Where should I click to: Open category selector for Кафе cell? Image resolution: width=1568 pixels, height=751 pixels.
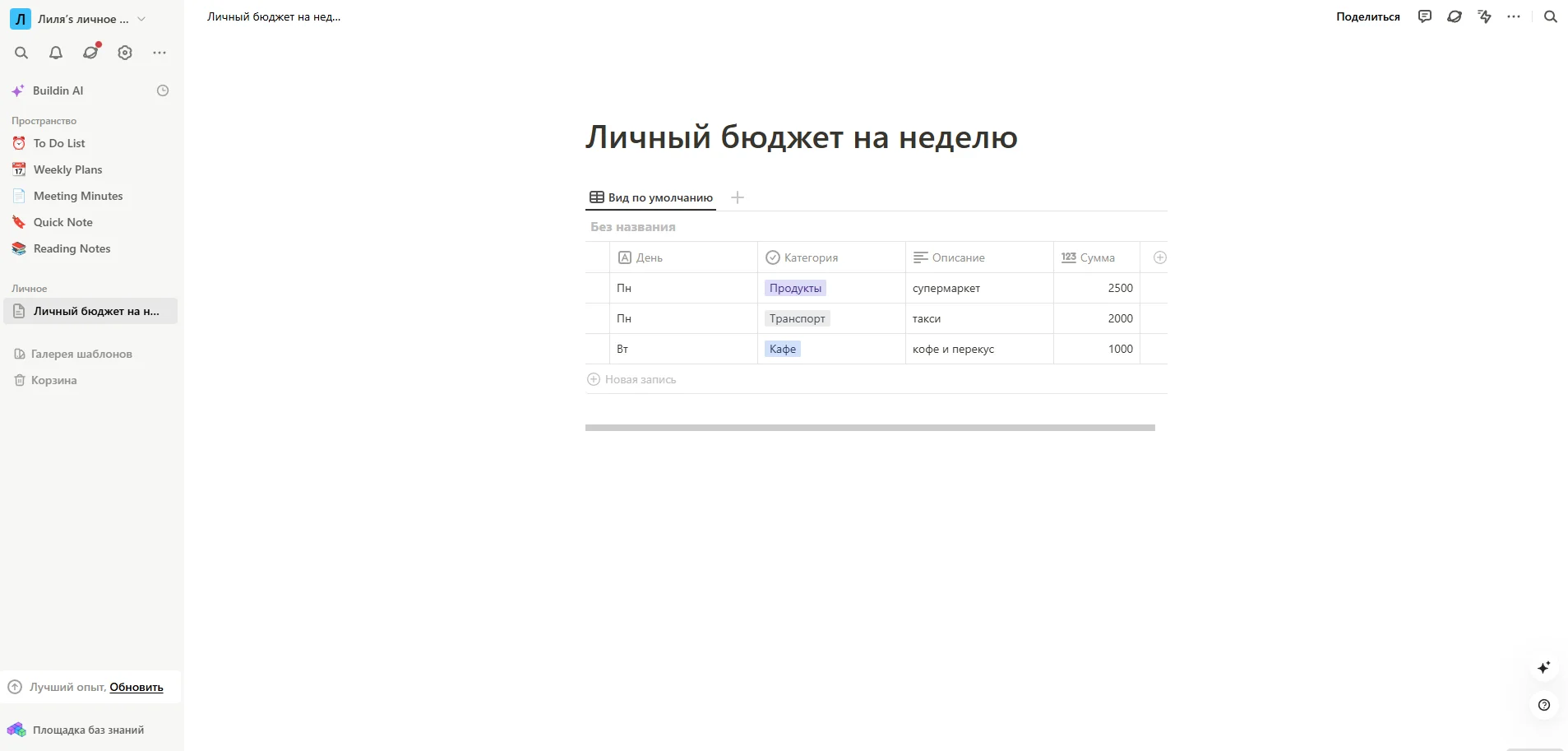(x=783, y=349)
